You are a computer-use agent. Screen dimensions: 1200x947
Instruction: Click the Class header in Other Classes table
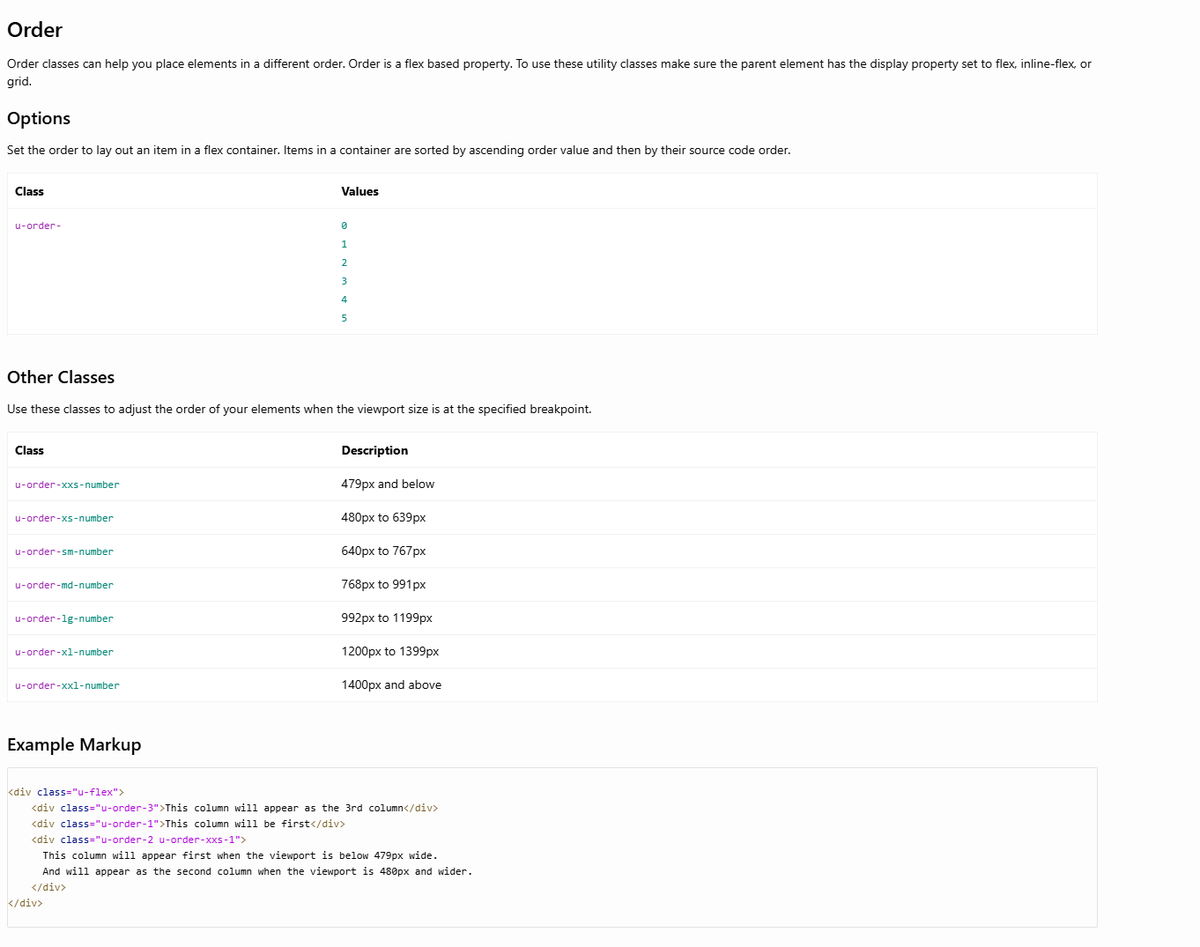click(x=30, y=450)
